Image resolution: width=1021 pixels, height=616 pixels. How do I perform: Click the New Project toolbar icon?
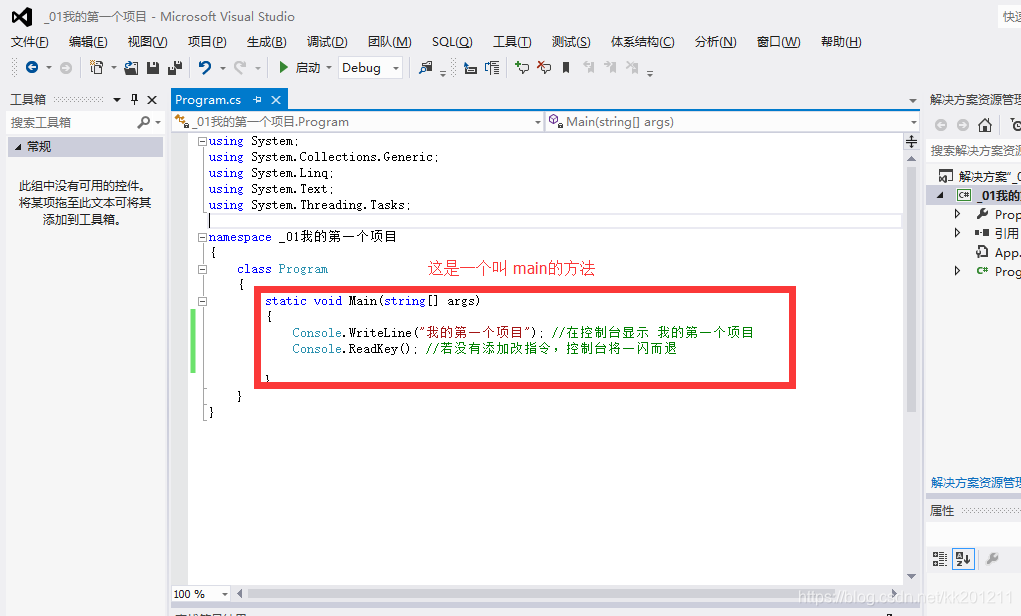coord(96,67)
